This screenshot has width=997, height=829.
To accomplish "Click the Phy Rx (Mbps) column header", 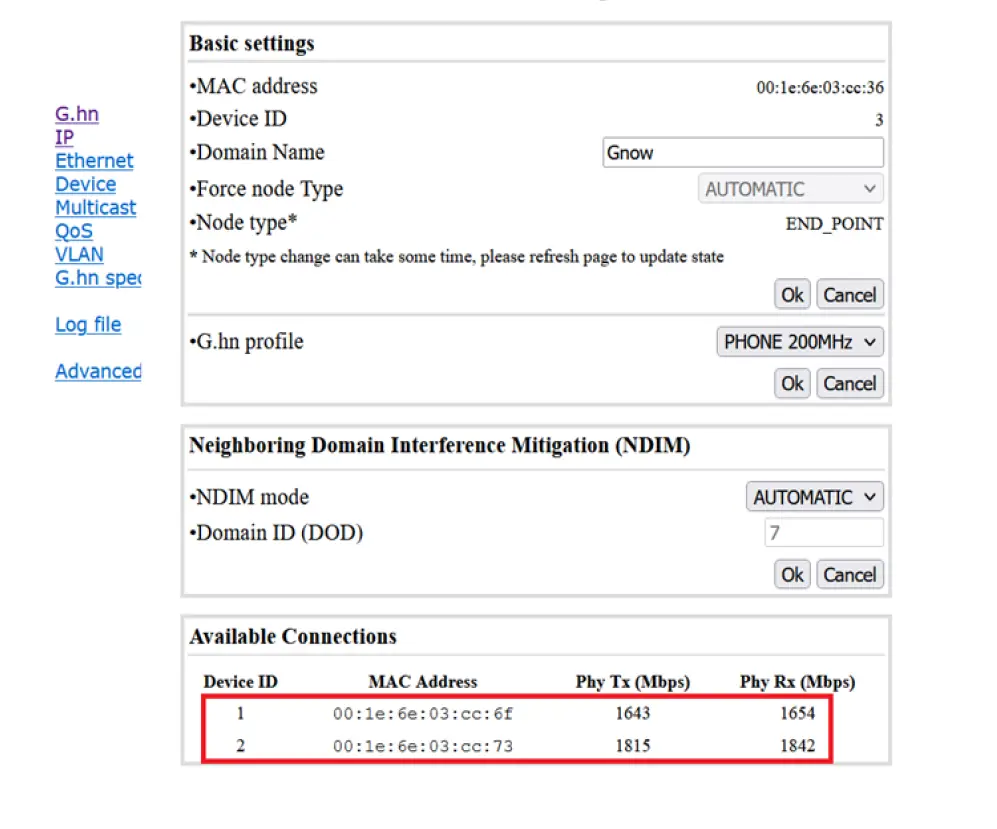I will pyautogui.click(x=797, y=682).
